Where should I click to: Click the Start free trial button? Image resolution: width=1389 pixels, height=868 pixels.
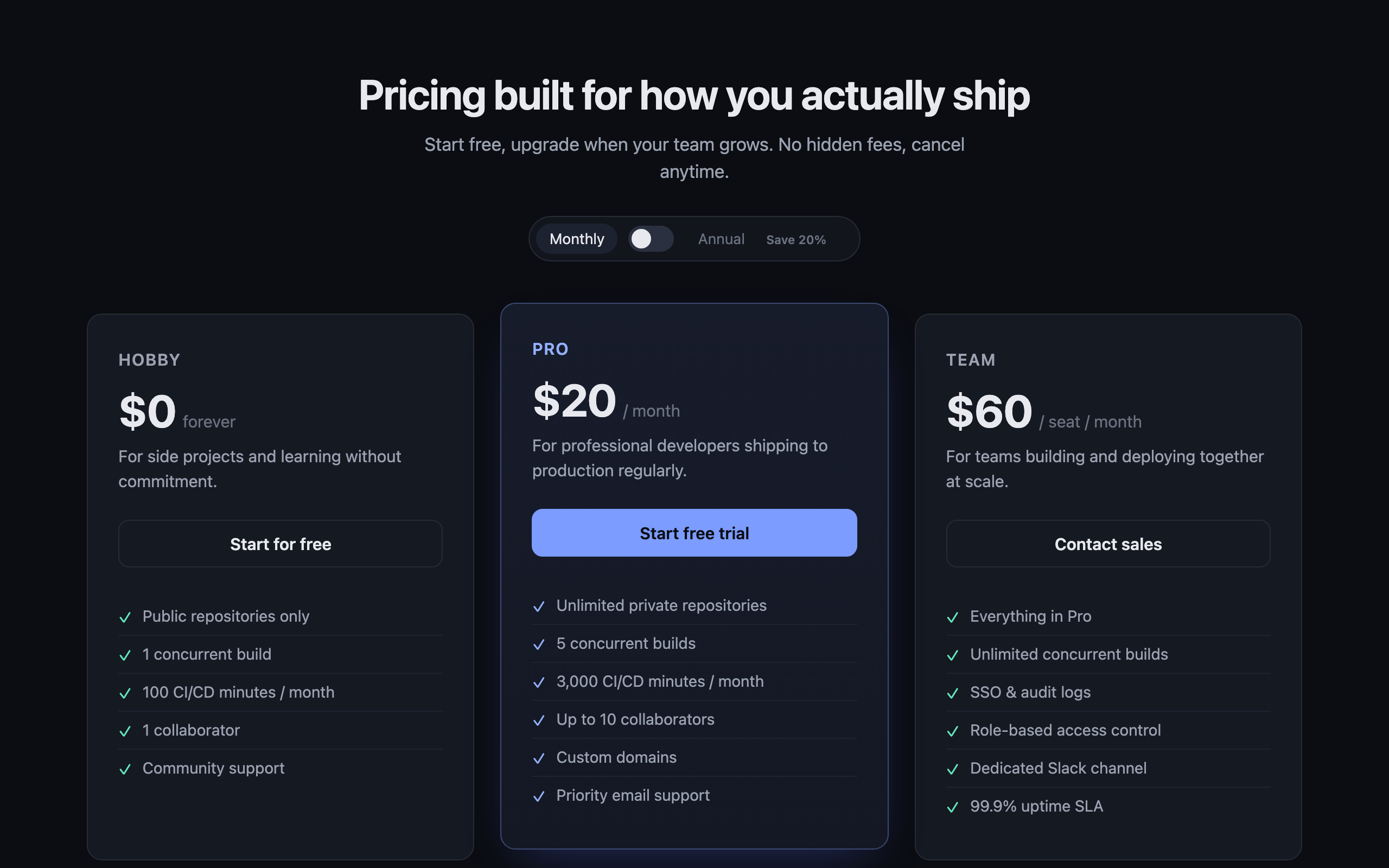694,533
